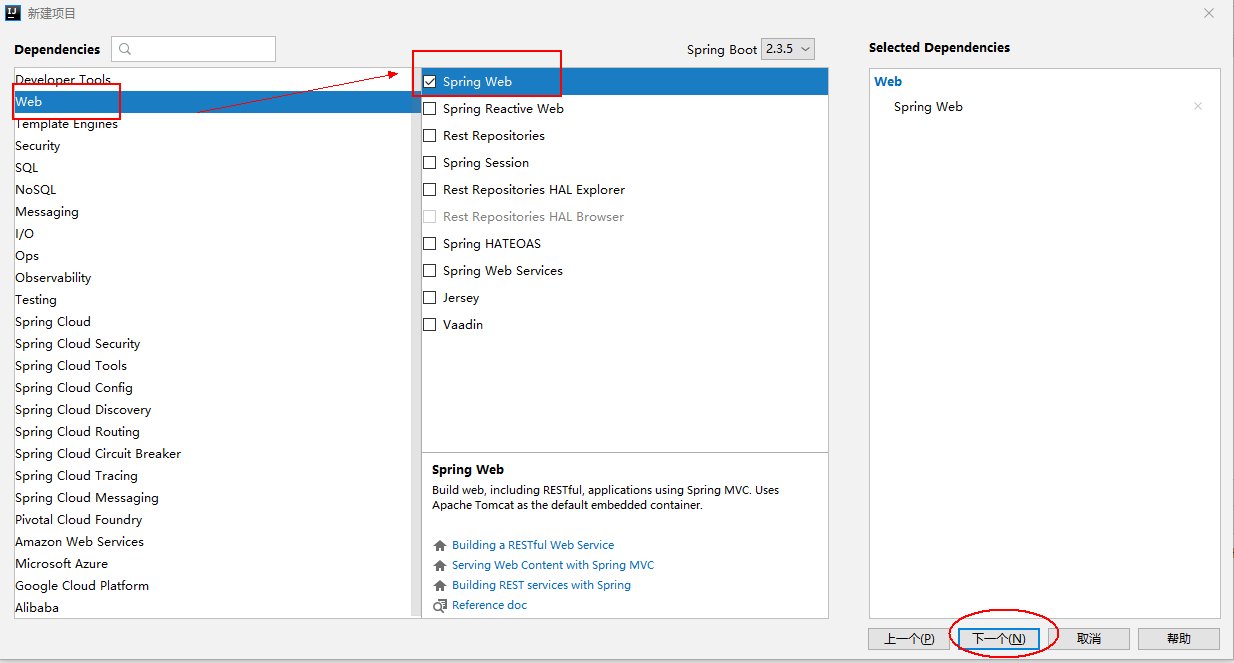Enable Rest Repositories HAL Explorer checkbox
The width and height of the screenshot is (1234, 663).
[x=430, y=190]
